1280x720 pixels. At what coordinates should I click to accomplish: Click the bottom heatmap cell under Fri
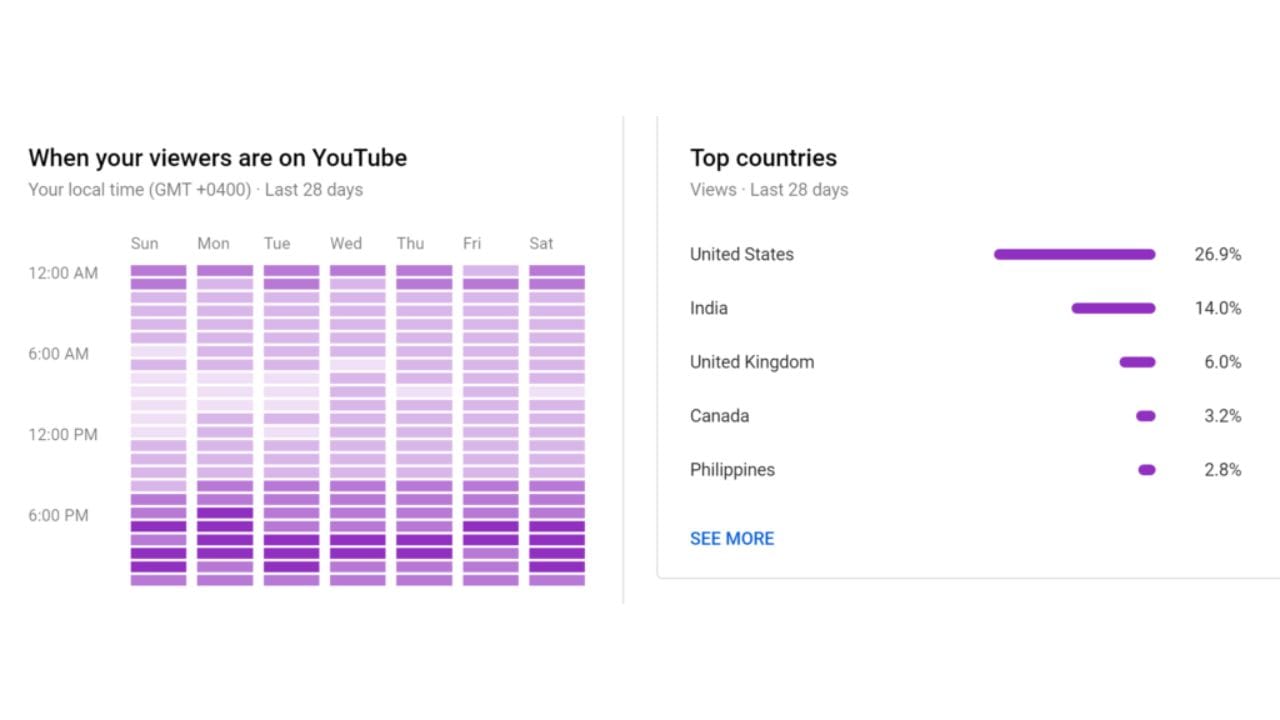pyautogui.click(x=490, y=580)
